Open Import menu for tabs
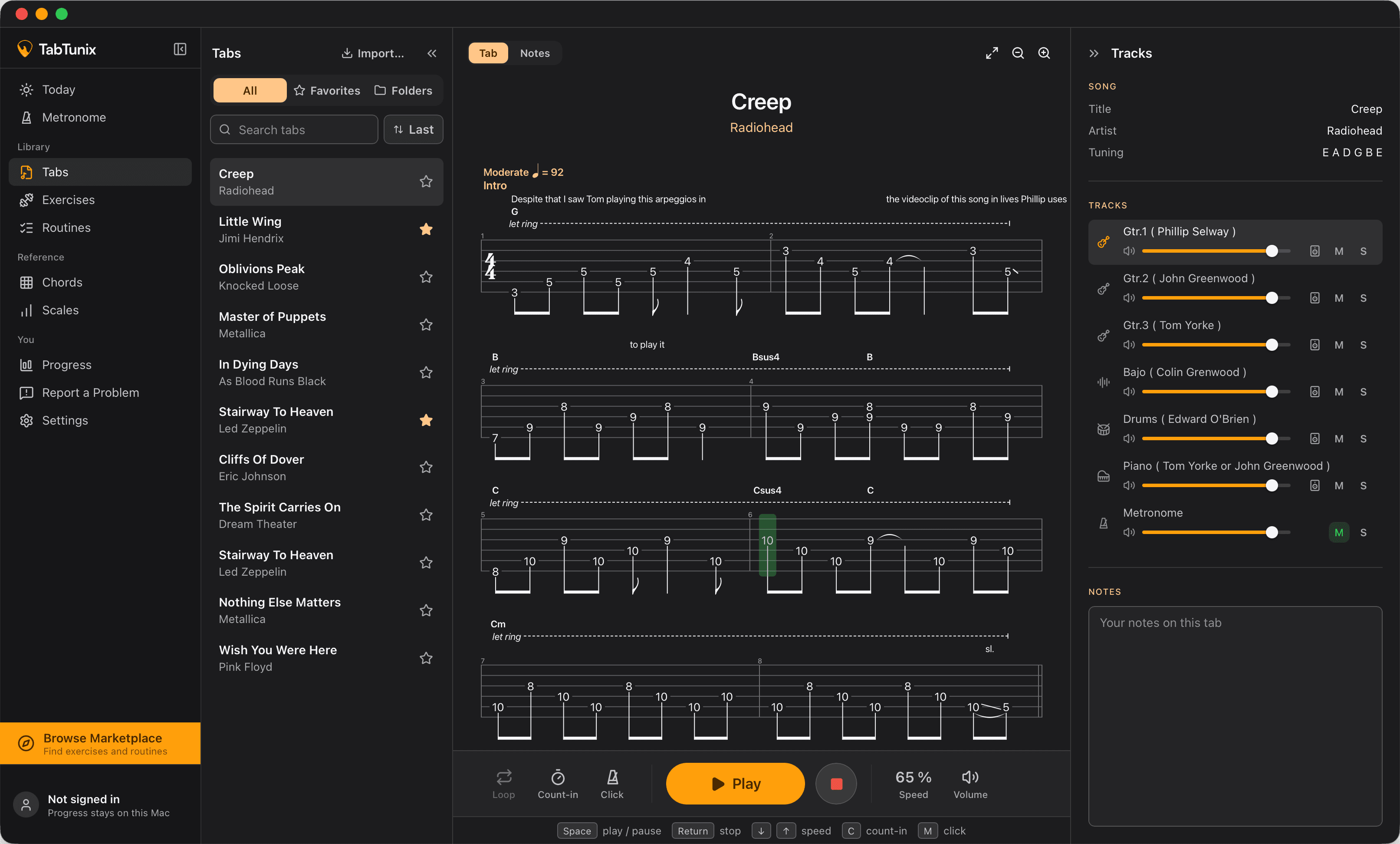 coord(373,53)
